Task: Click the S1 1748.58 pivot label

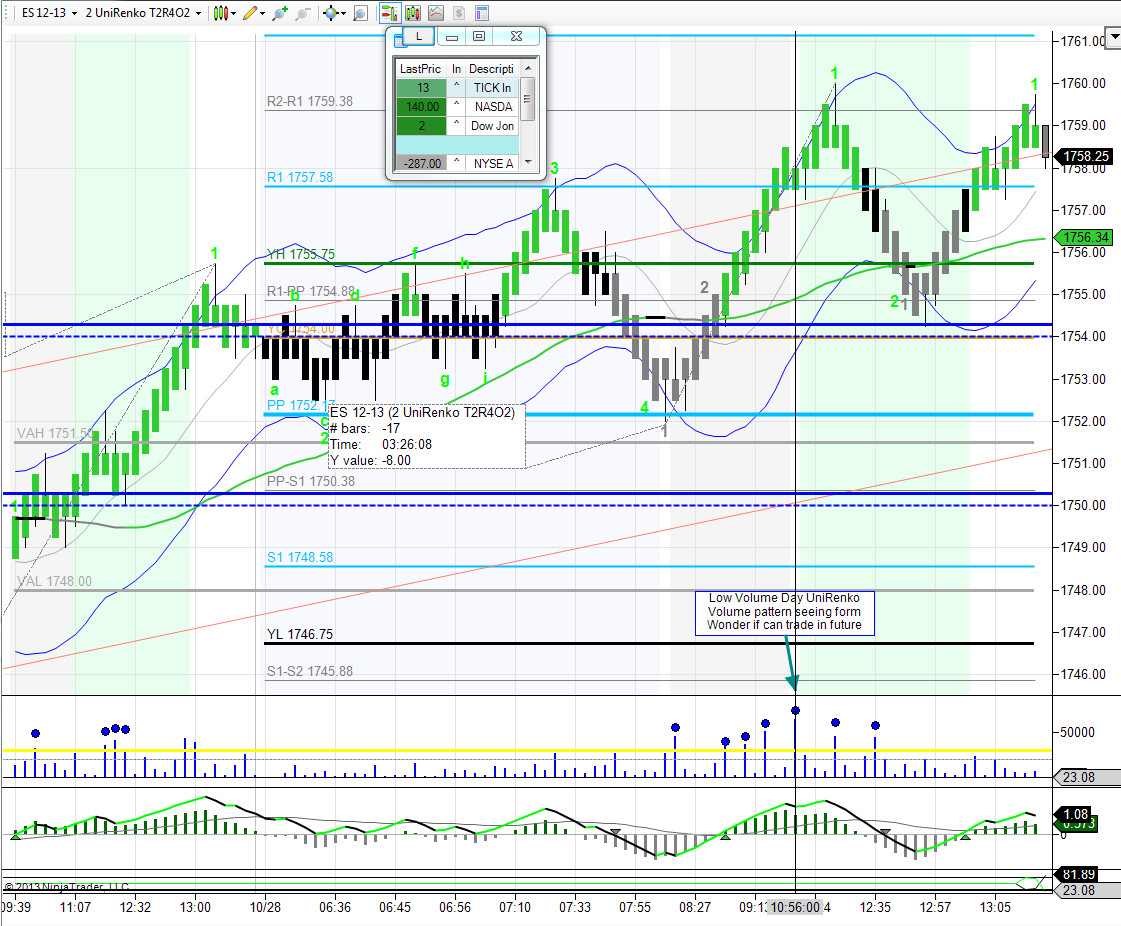Action: [x=300, y=557]
